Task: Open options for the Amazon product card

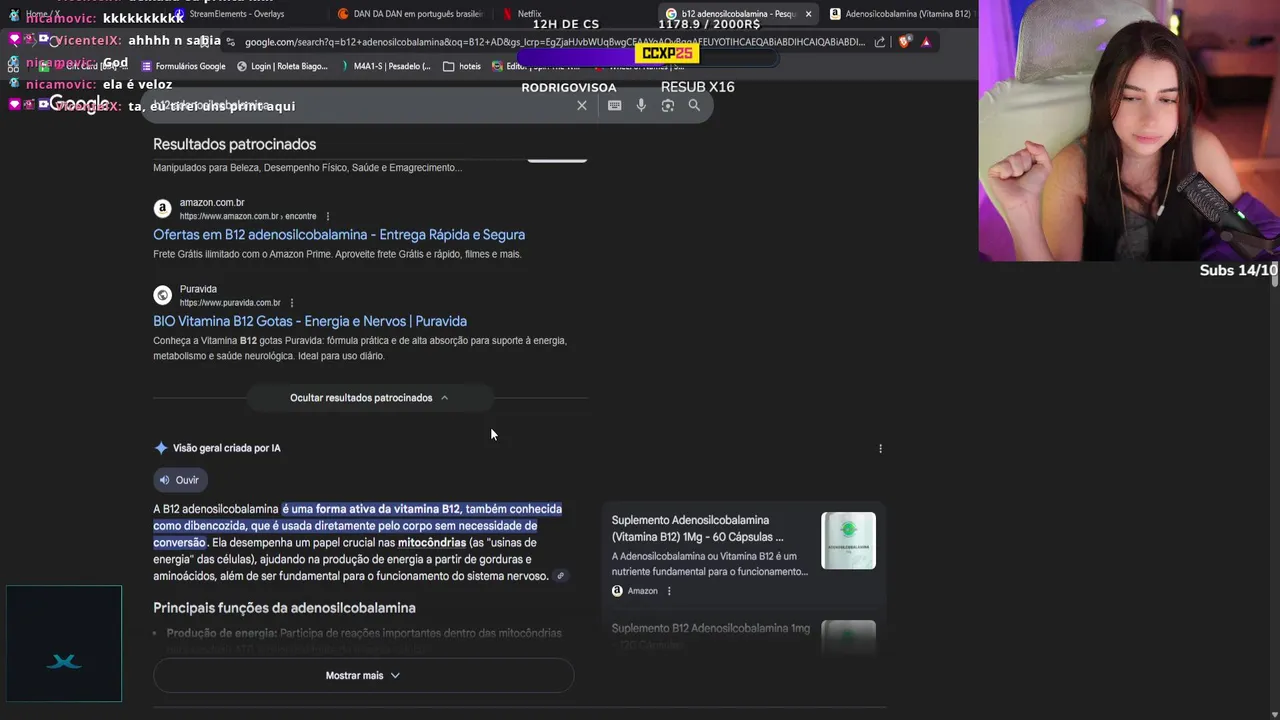Action: (669, 591)
